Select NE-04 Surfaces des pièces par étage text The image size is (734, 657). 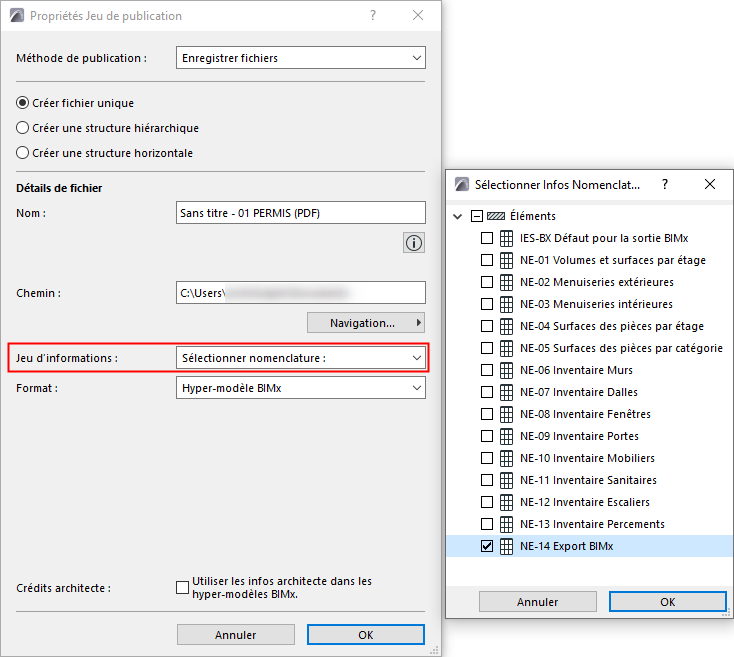(x=612, y=326)
